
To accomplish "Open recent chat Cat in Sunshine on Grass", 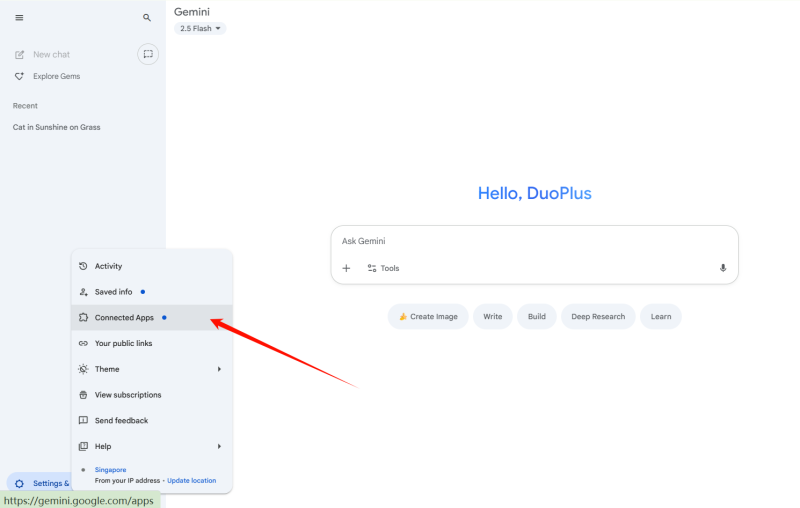I will click(56, 127).
